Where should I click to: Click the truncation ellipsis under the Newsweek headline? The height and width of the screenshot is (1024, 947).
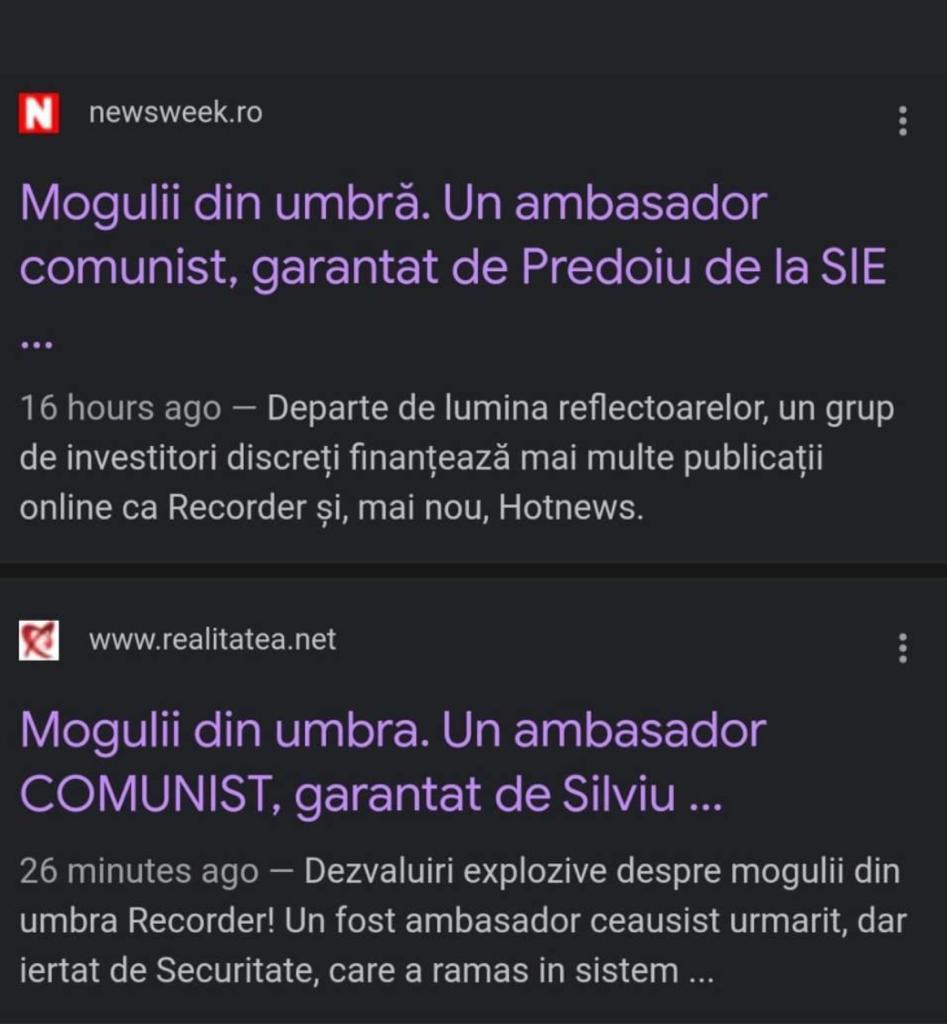click(37, 344)
